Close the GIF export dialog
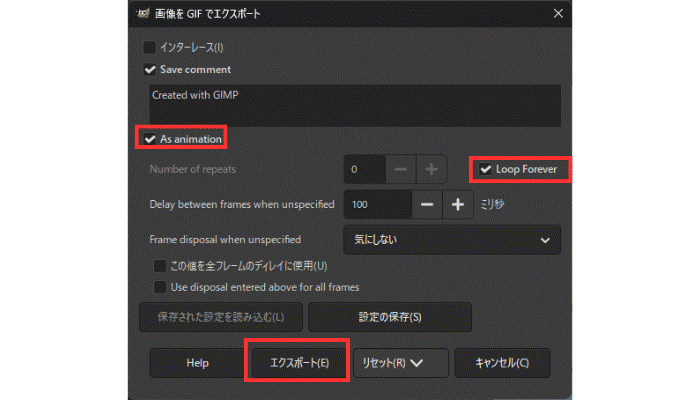 [557, 13]
